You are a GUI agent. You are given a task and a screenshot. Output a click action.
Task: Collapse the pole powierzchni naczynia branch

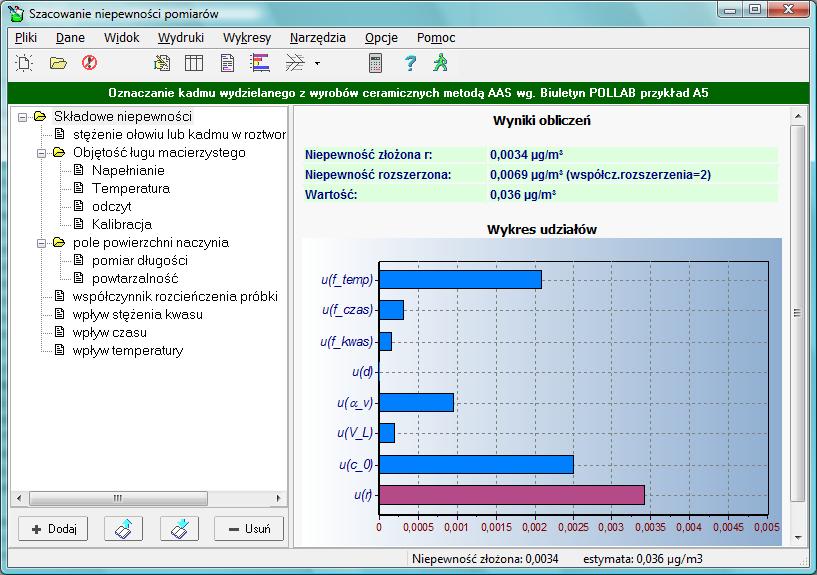(42, 242)
